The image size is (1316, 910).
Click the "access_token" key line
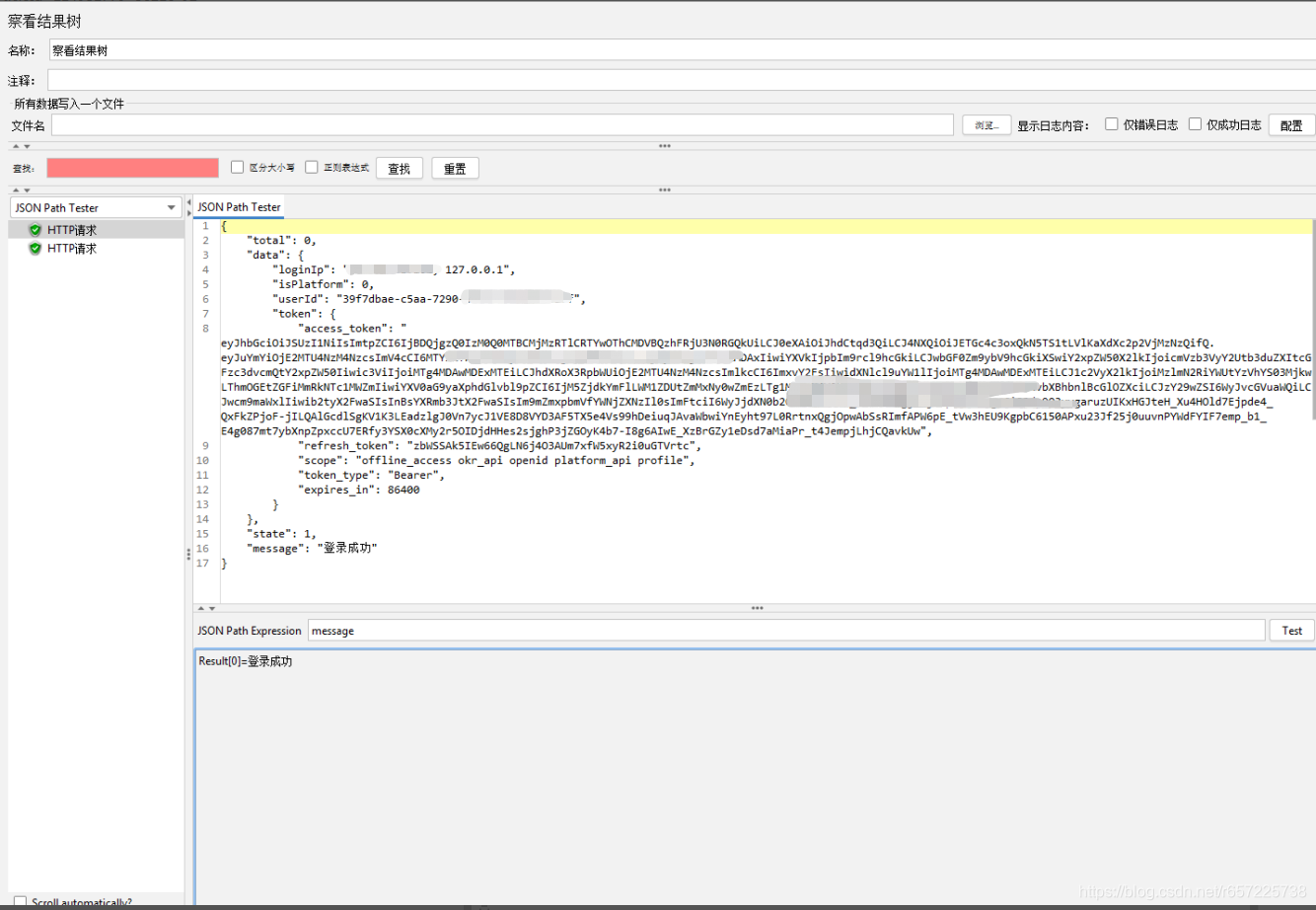coord(352,329)
